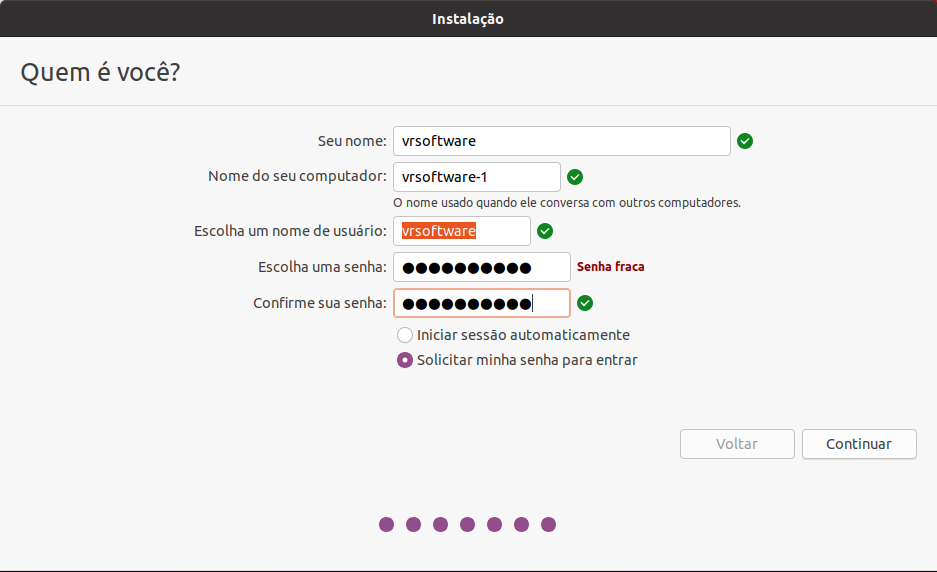937x572 pixels.
Task: Focus the Seu nome text field
Action: pyautogui.click(x=562, y=141)
